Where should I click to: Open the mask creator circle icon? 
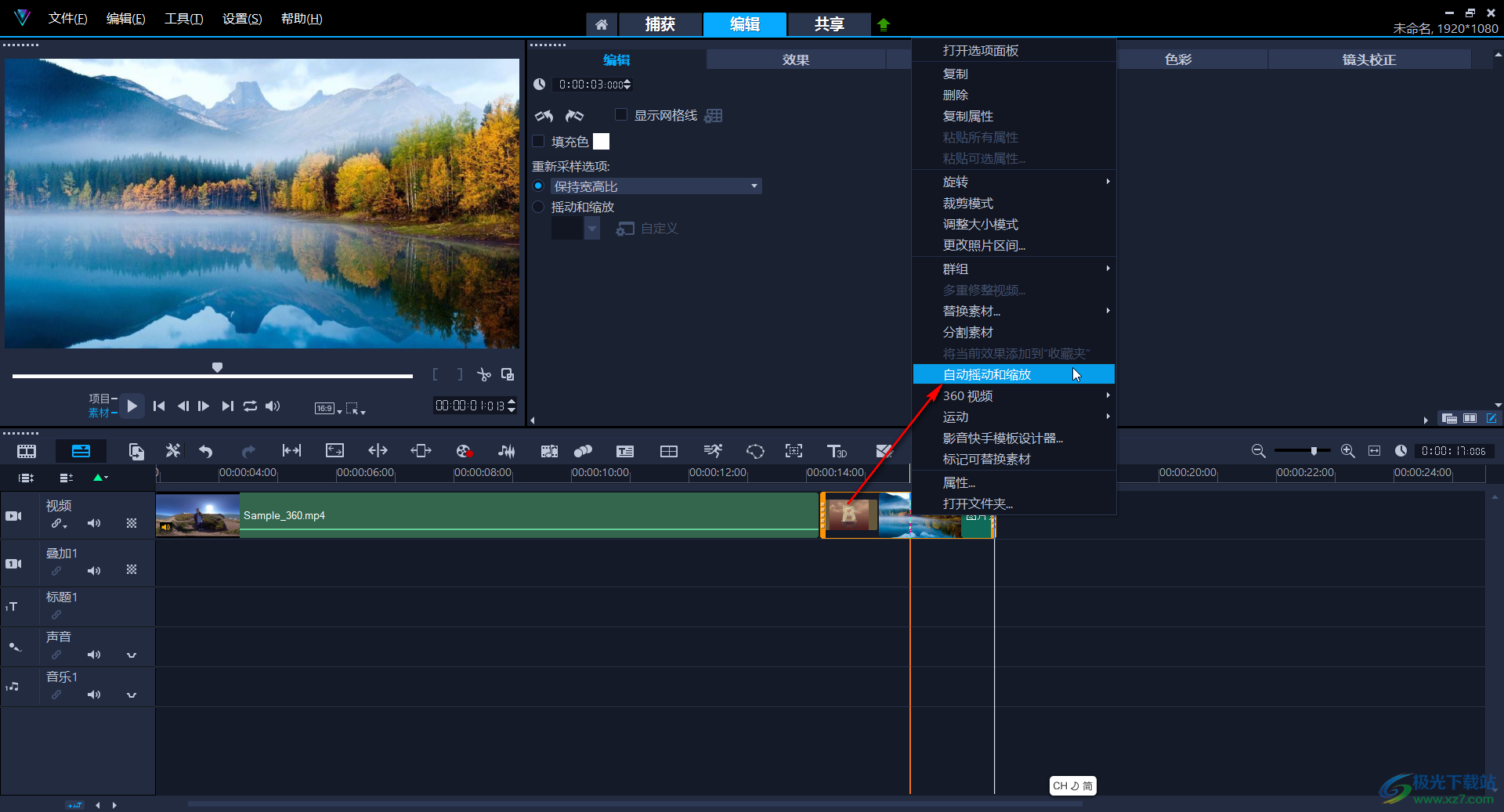[755, 451]
